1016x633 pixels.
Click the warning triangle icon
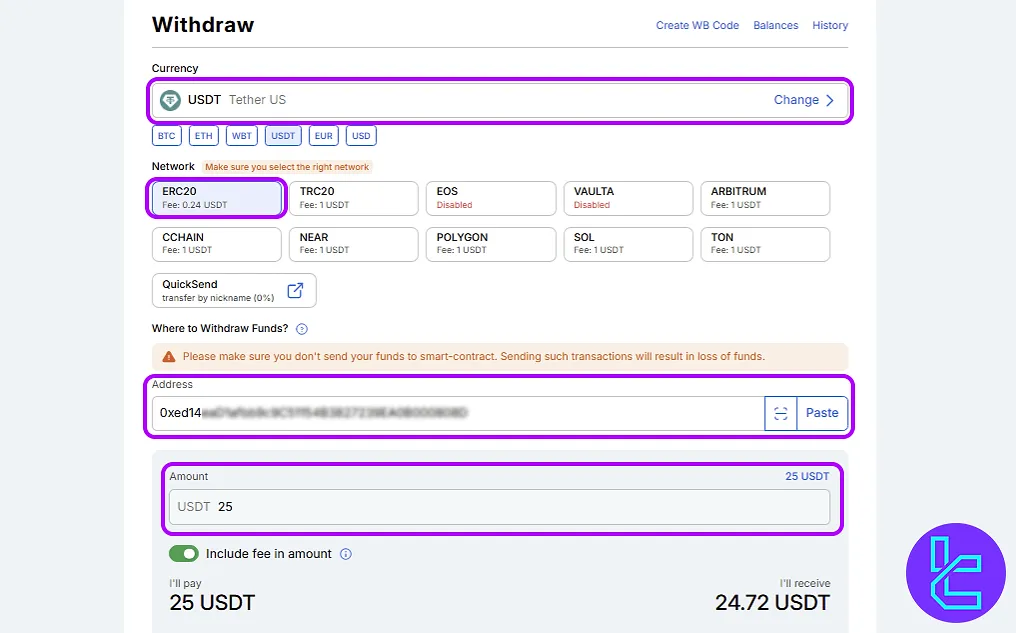tap(168, 356)
